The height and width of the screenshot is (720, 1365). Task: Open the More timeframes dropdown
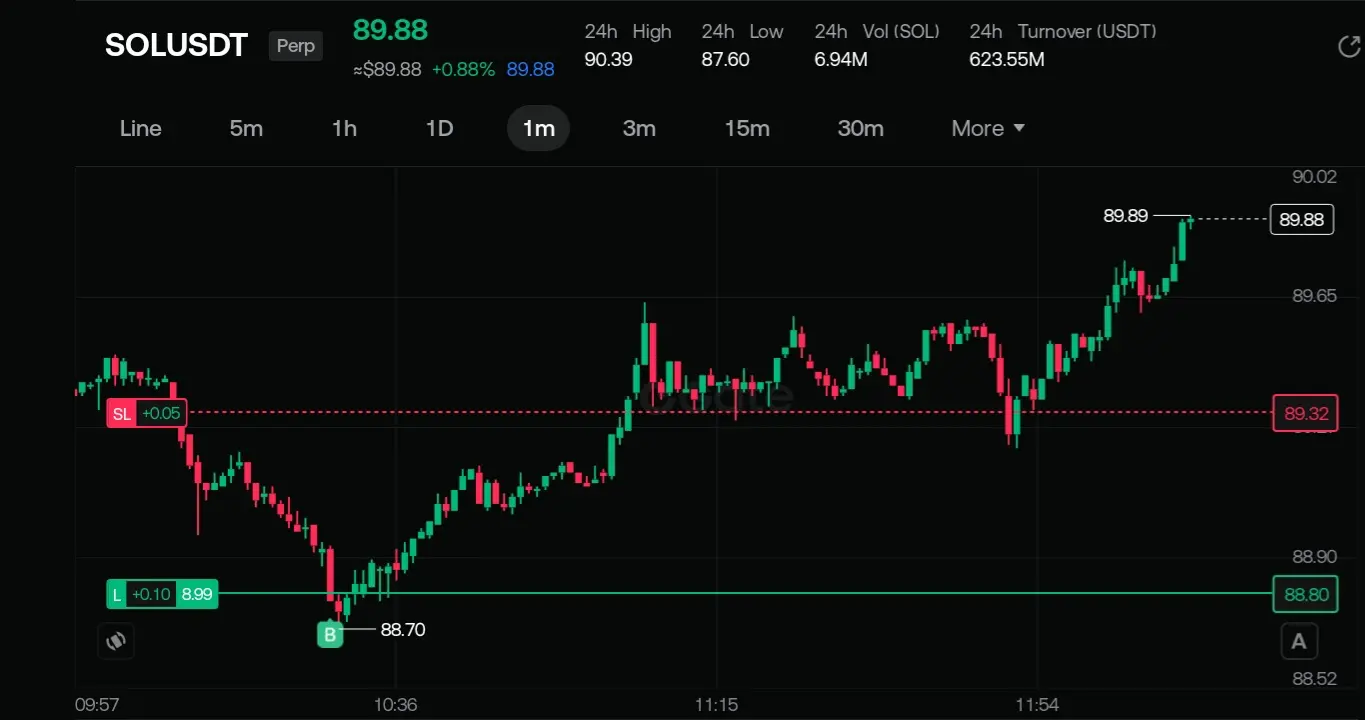[x=988, y=128]
